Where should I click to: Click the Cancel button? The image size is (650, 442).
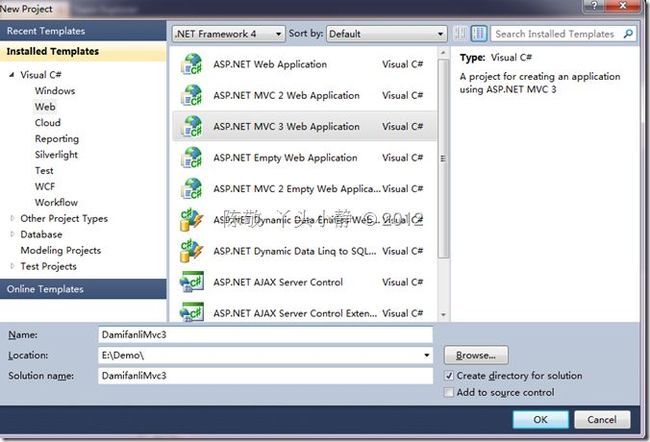pyautogui.click(x=602, y=420)
